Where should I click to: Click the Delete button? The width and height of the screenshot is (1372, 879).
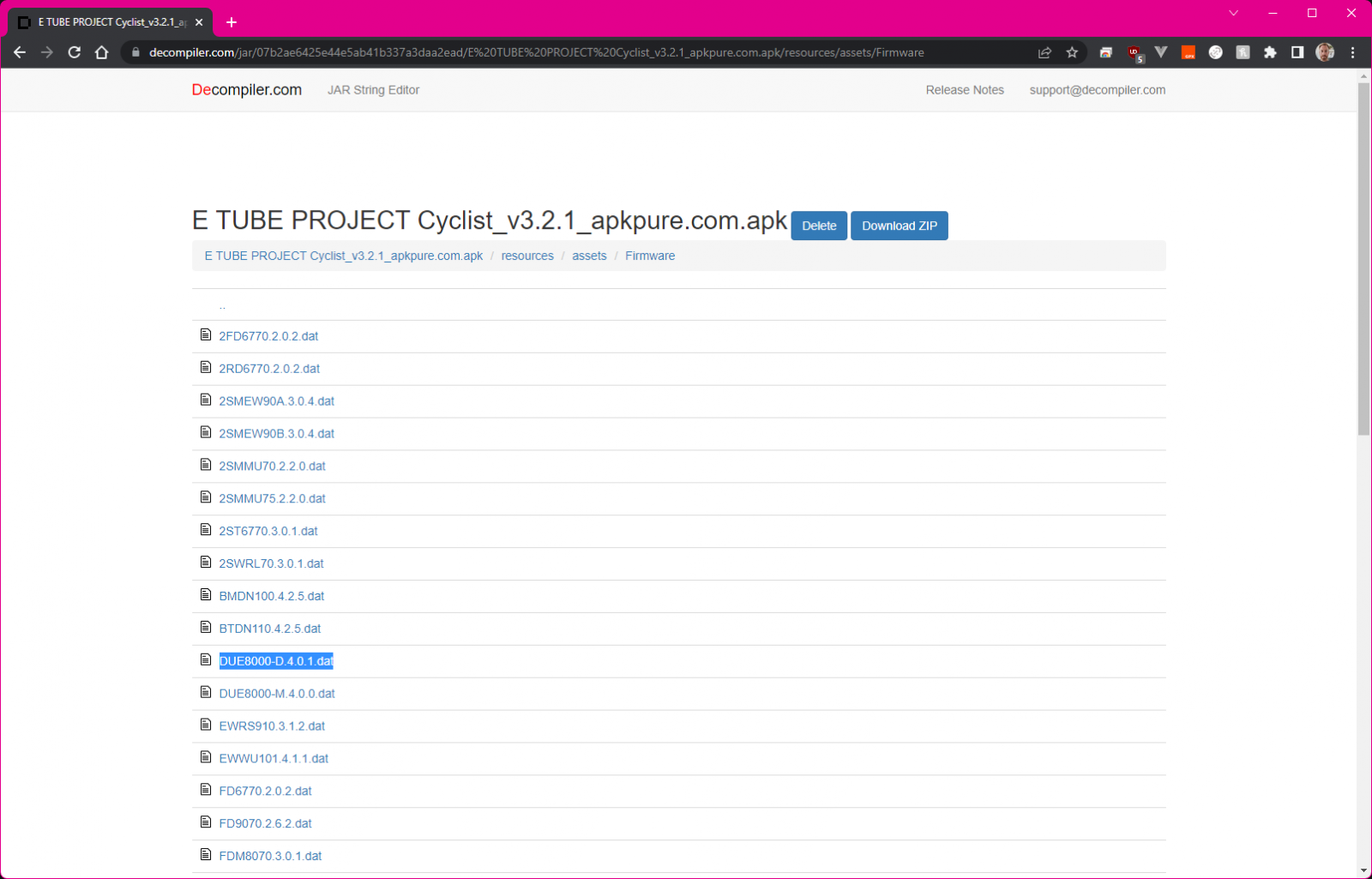(x=819, y=226)
